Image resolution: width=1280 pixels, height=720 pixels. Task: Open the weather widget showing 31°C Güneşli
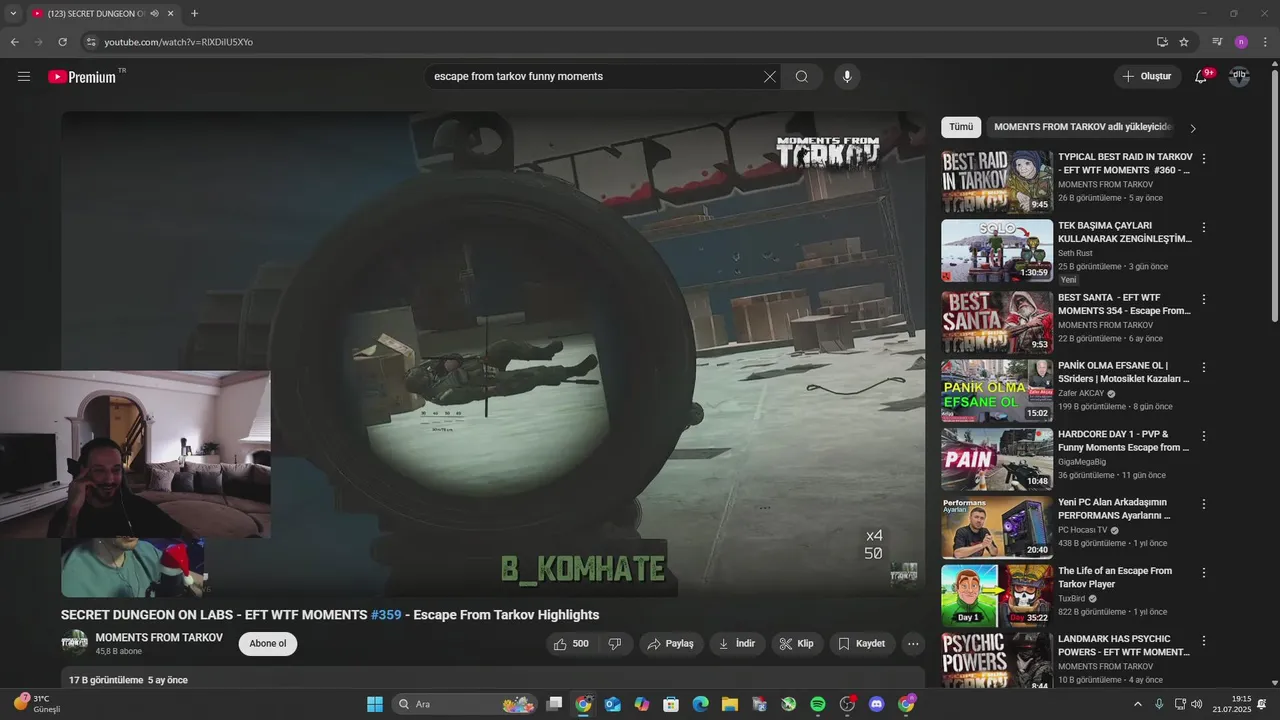click(x=38, y=704)
